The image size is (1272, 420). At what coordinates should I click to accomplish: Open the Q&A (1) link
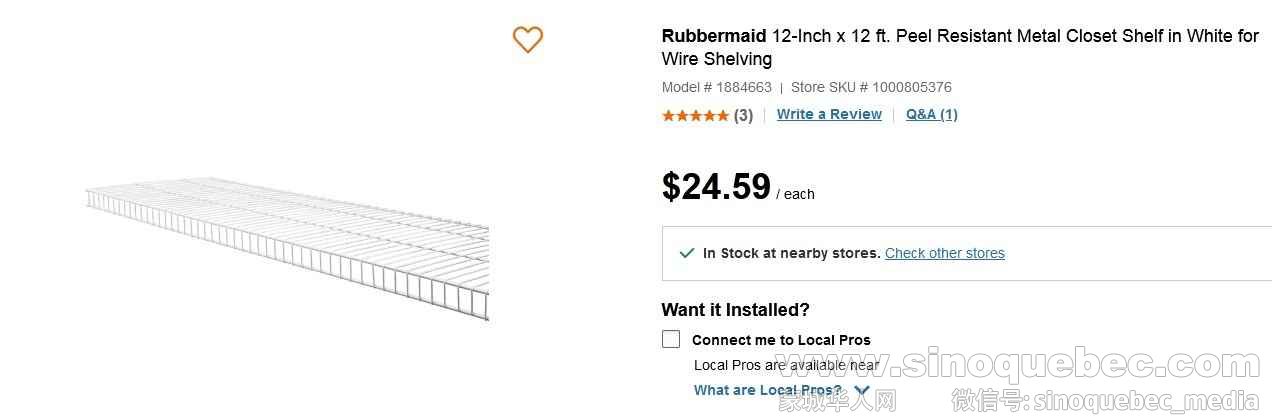pyautogui.click(x=931, y=114)
